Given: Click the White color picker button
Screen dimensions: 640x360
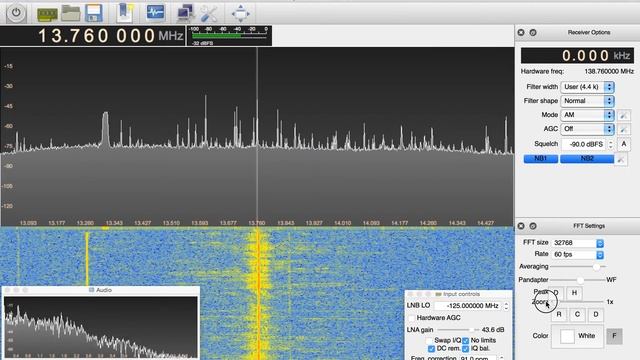Looking at the screenshot, I should 577,336.
